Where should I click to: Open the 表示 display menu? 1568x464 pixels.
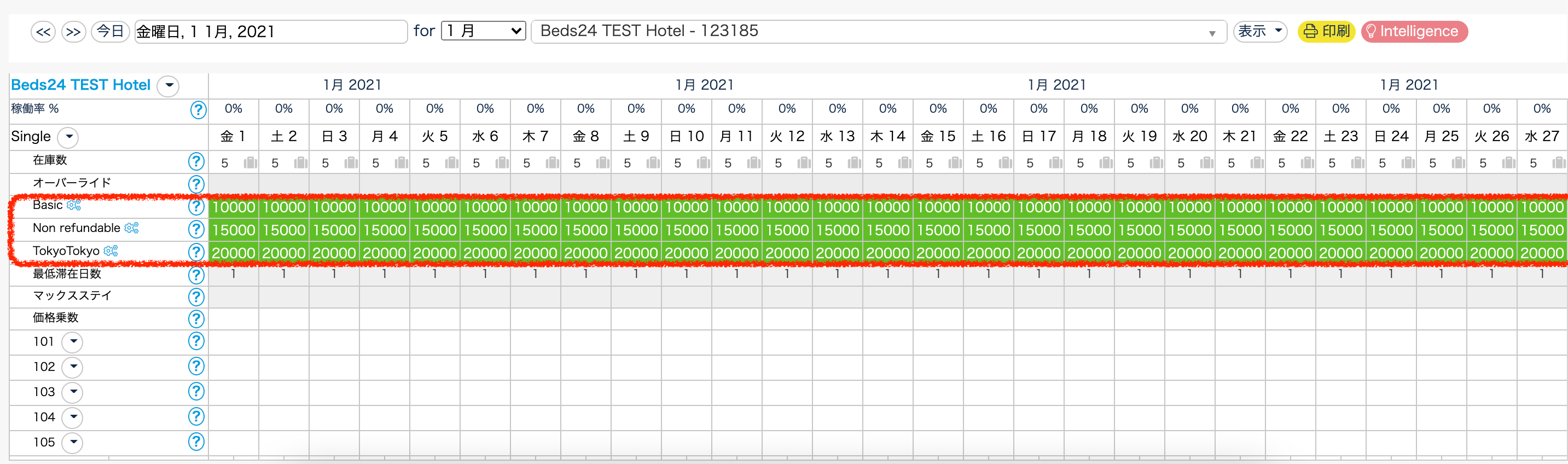(x=1259, y=31)
